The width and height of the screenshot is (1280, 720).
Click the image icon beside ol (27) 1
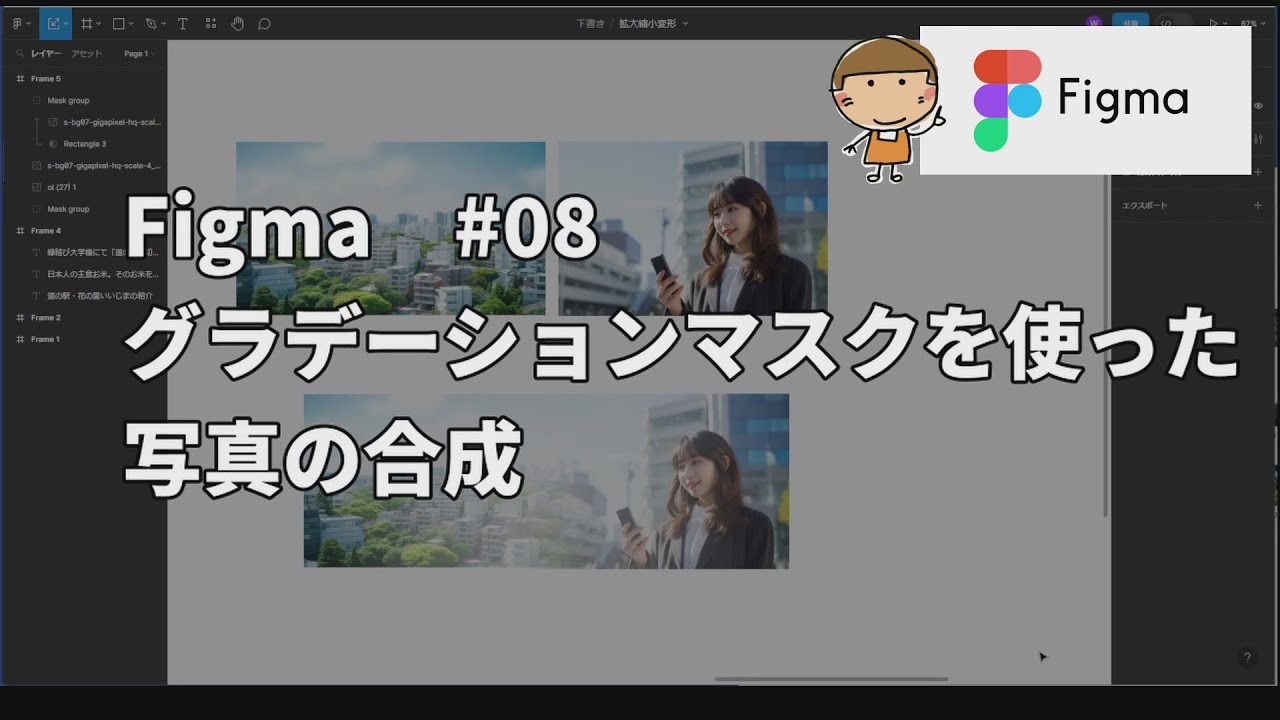pyautogui.click(x=37, y=187)
